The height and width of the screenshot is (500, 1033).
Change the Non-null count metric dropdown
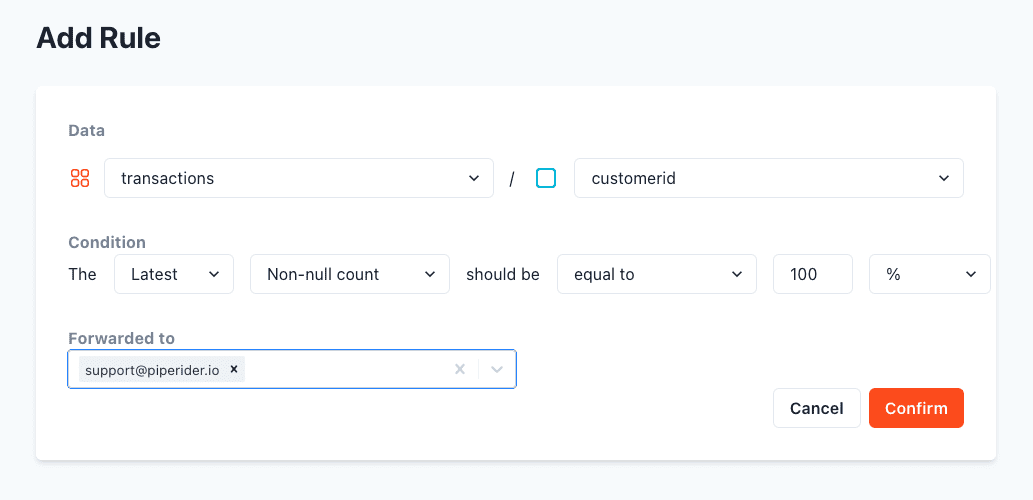coord(350,274)
